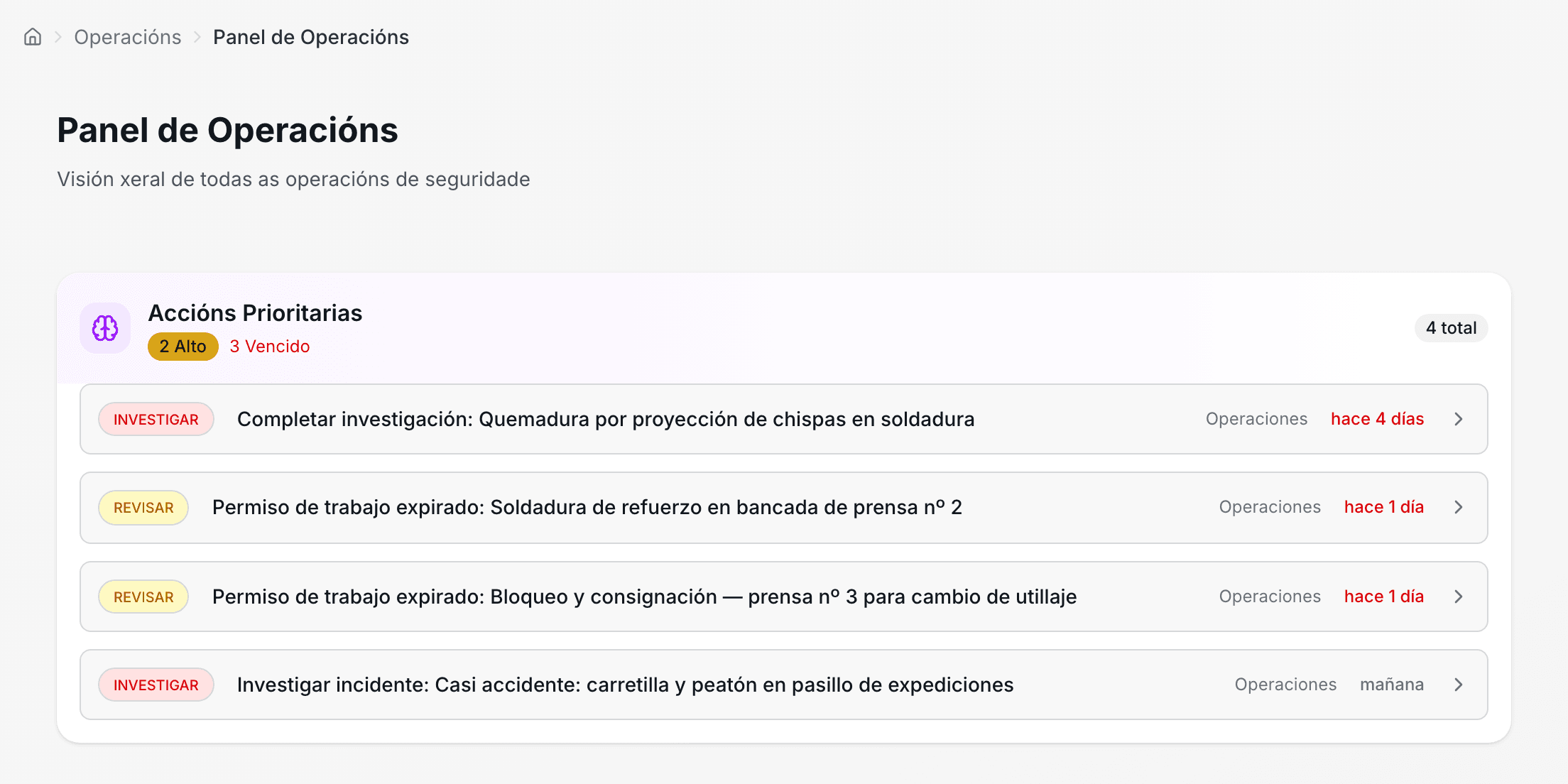Click REVISAR tag on Bloqueo y consignación row

click(143, 597)
